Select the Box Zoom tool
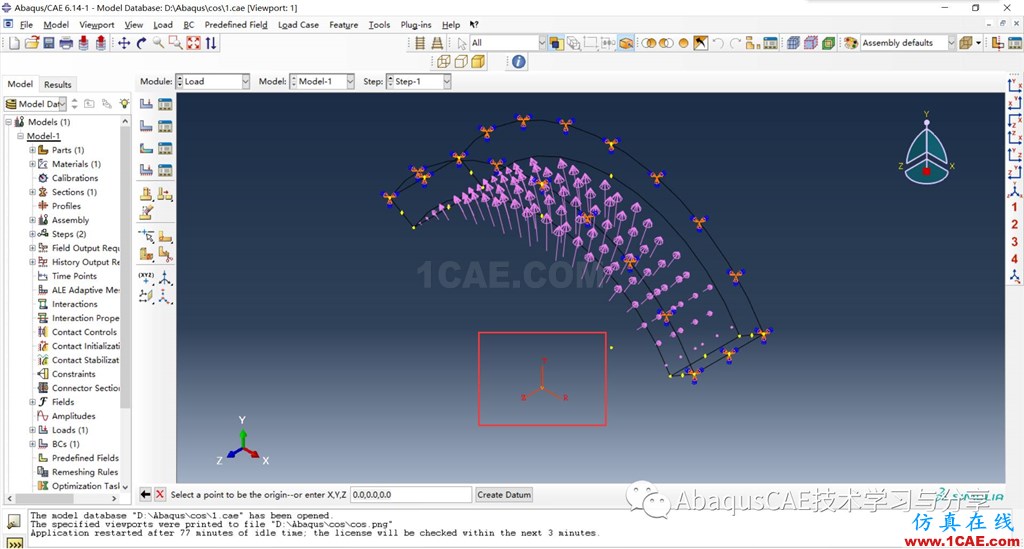Image resolution: width=1024 pixels, height=549 pixels. pos(176,43)
